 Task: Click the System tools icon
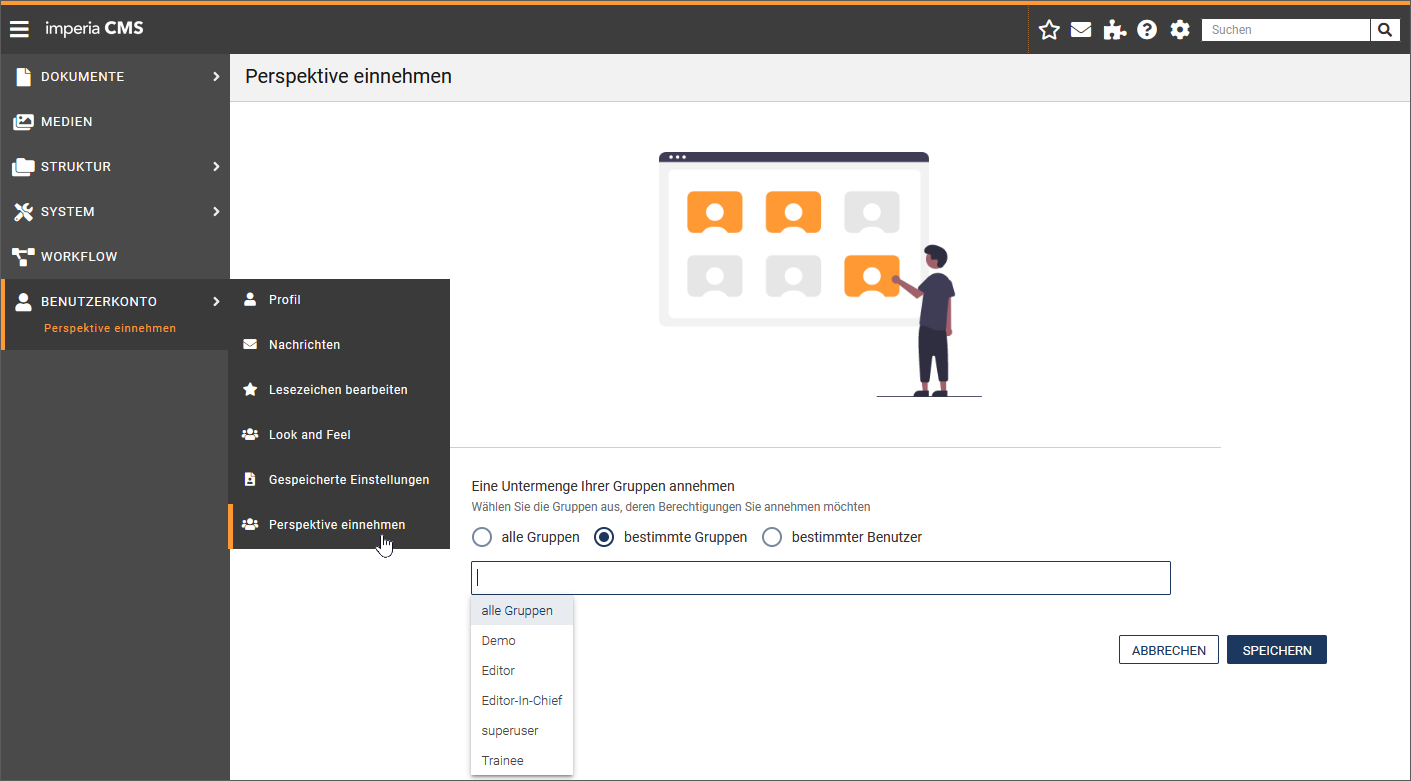click(x=23, y=212)
